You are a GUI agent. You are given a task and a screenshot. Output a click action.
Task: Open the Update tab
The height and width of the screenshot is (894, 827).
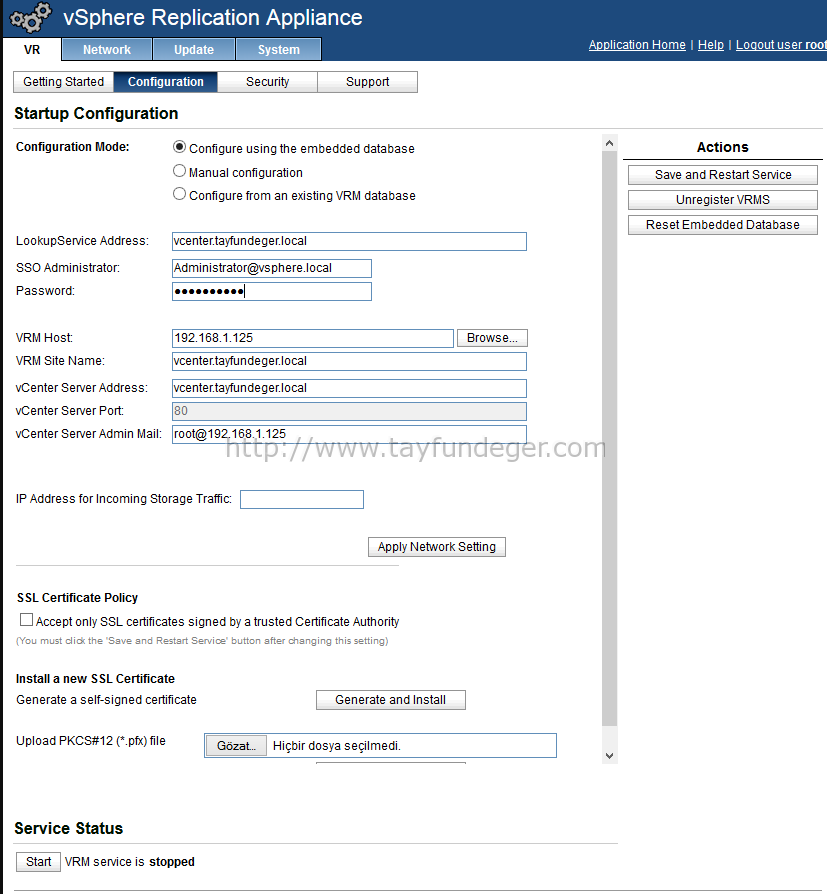click(x=194, y=50)
